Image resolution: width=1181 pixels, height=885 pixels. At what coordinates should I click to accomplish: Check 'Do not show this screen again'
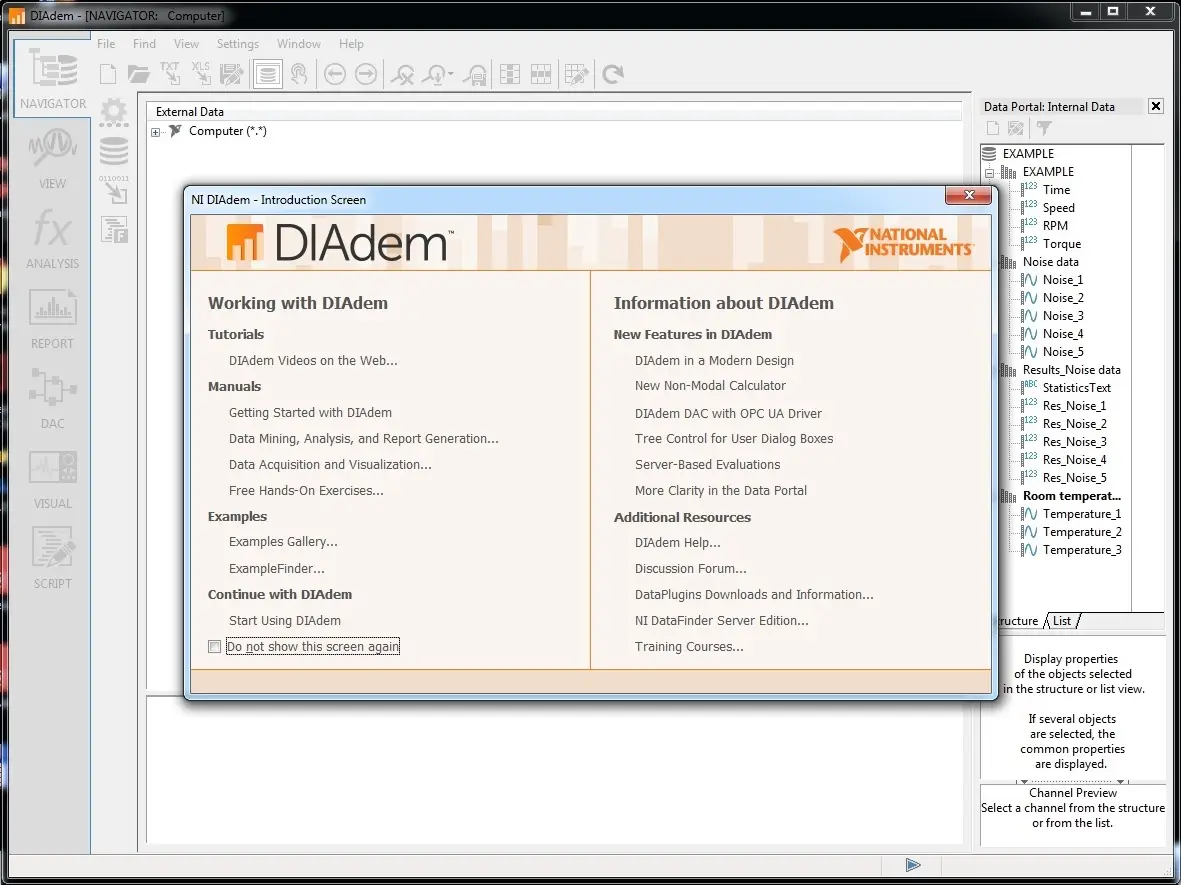tap(214, 647)
